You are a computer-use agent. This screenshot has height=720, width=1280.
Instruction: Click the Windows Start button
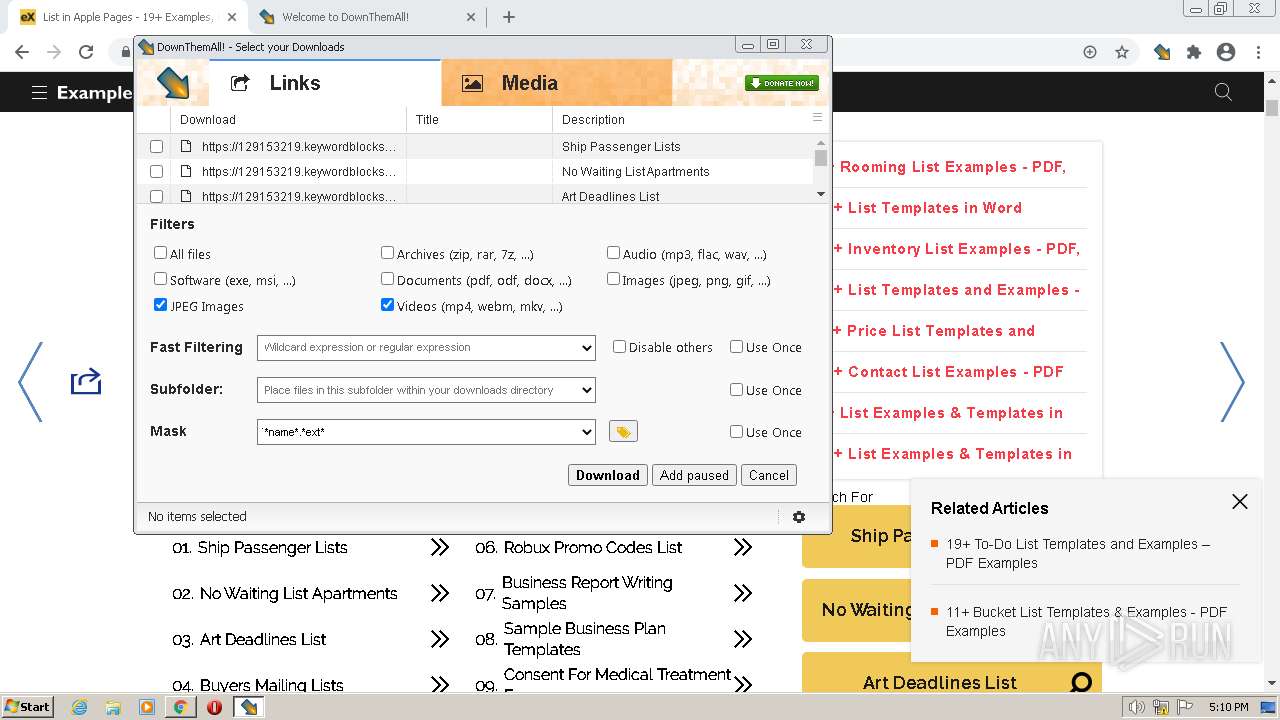pyautogui.click(x=28, y=707)
